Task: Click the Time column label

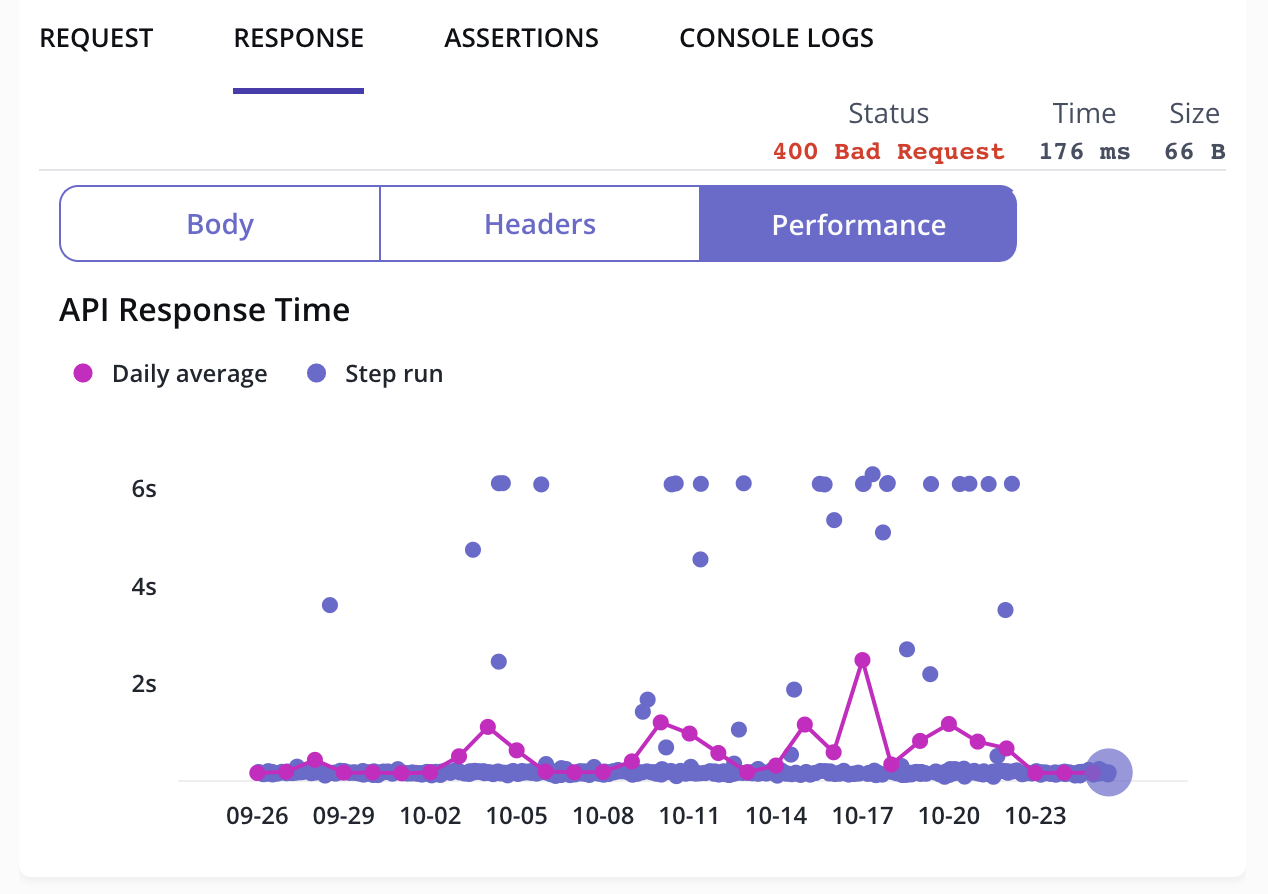Action: tap(1084, 113)
